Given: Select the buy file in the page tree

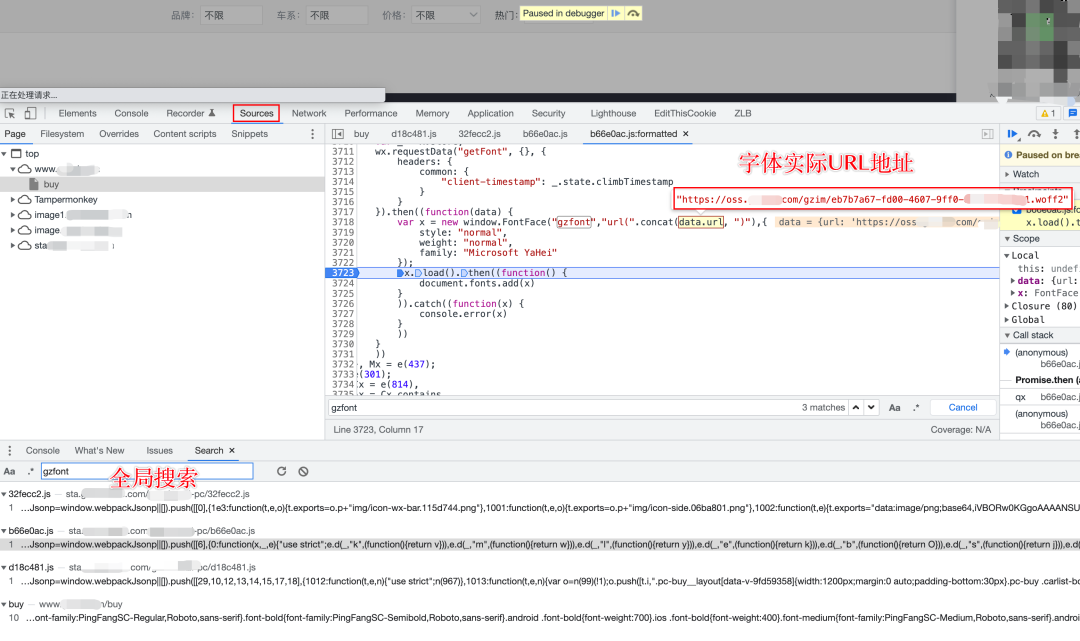Looking at the screenshot, I should [51, 185].
